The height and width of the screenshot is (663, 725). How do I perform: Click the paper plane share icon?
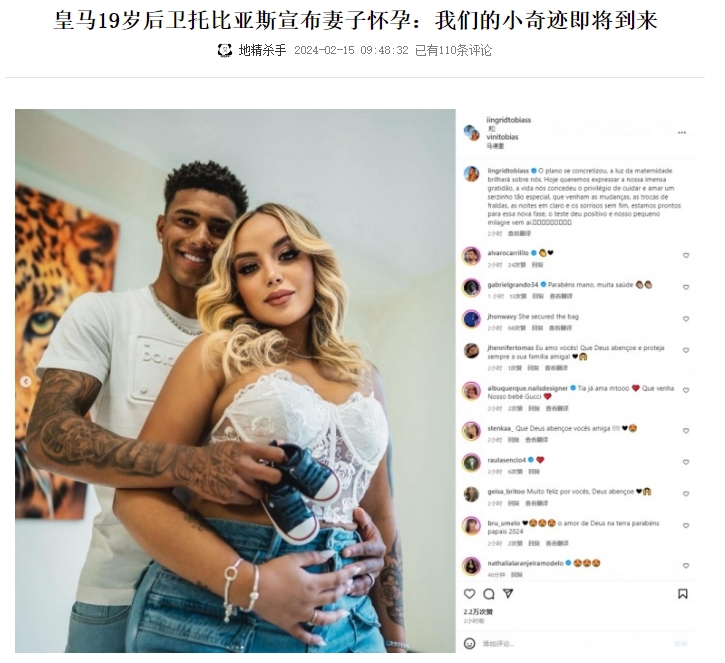508,594
